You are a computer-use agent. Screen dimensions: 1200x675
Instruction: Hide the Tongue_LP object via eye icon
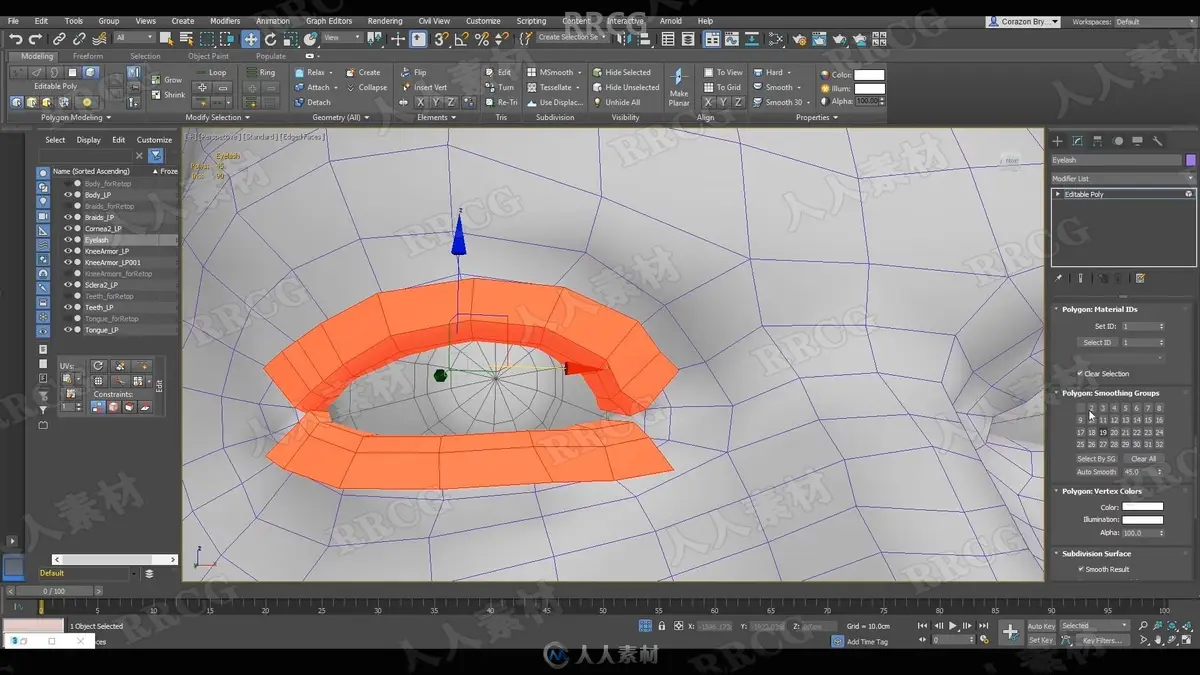pos(69,330)
